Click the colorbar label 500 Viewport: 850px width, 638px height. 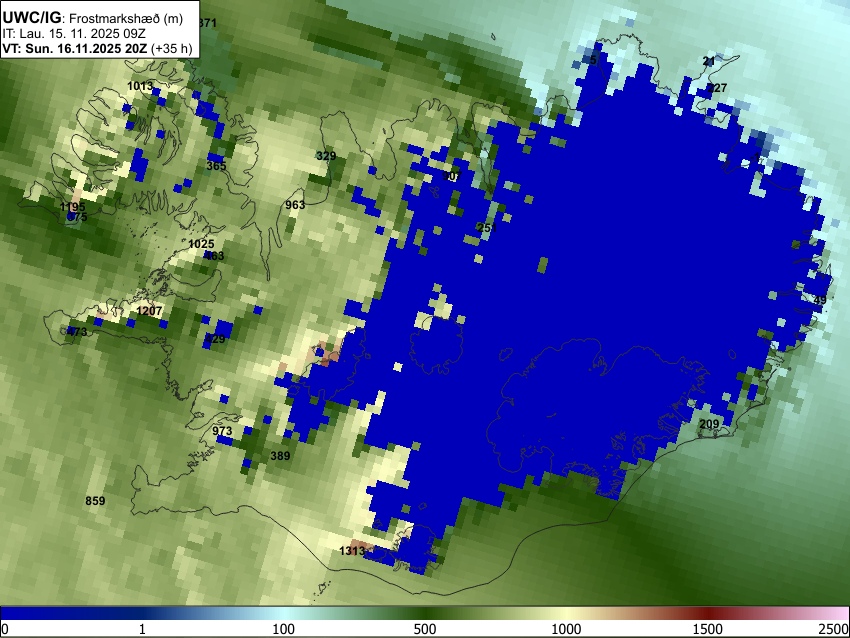coord(425,629)
